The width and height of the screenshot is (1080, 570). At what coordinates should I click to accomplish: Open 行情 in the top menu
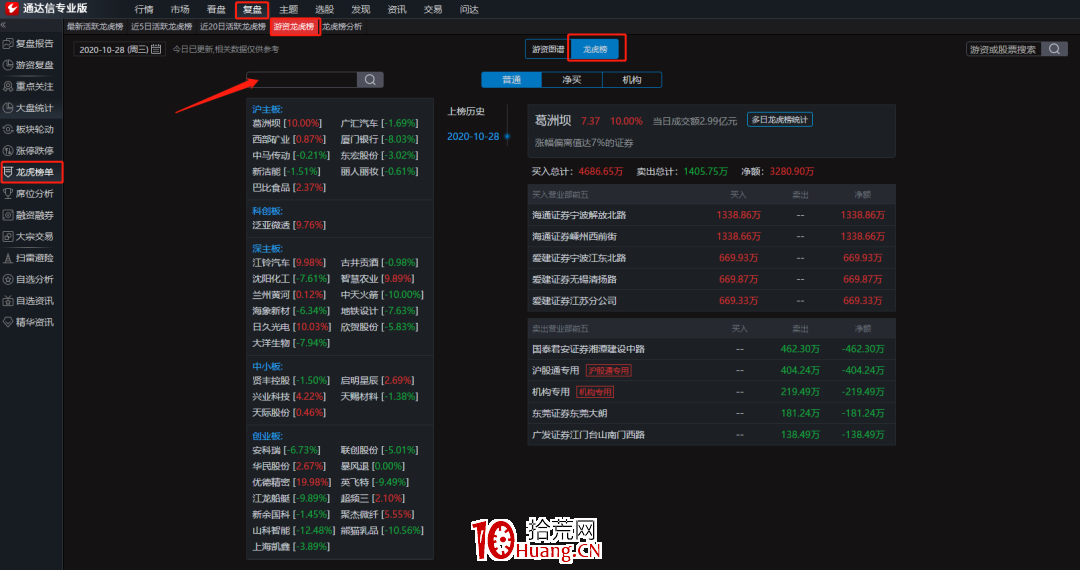click(144, 10)
